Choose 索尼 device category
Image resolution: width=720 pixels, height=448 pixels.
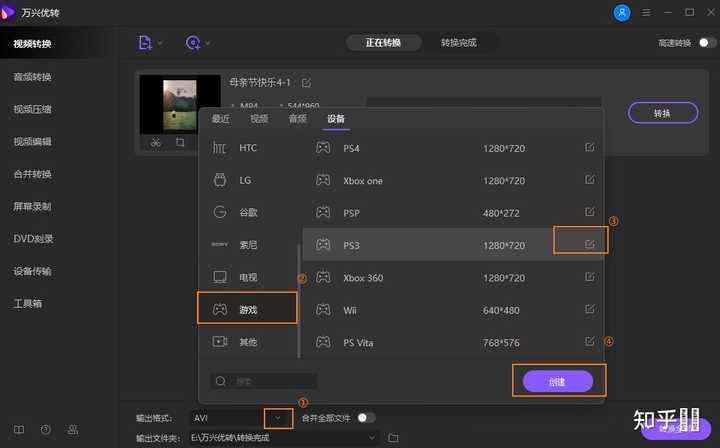tap(248, 245)
